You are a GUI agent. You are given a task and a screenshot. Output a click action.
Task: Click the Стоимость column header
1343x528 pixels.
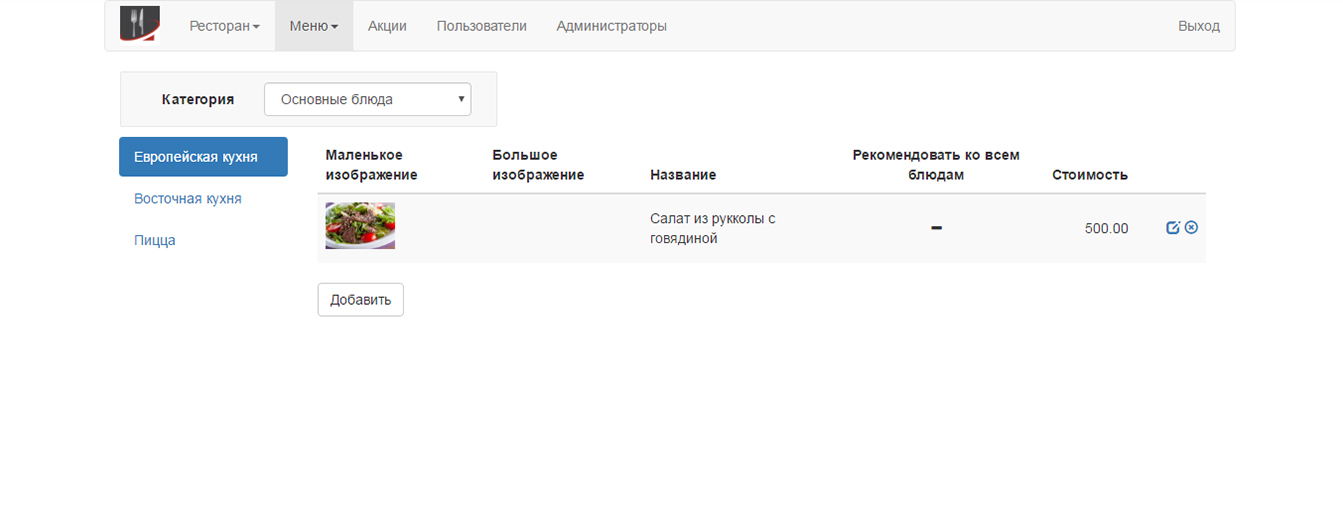(x=1090, y=175)
